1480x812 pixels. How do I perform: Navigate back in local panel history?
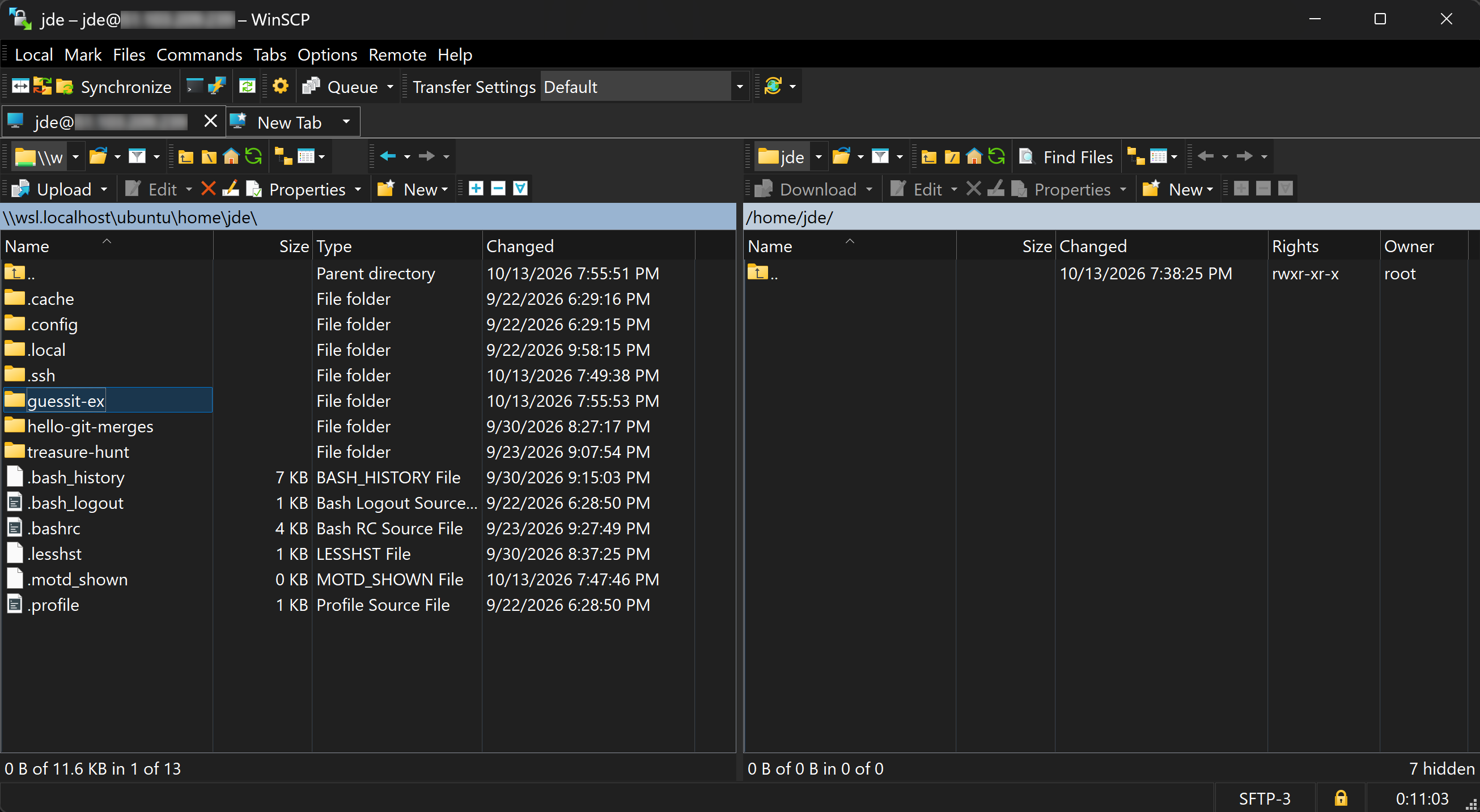point(388,156)
